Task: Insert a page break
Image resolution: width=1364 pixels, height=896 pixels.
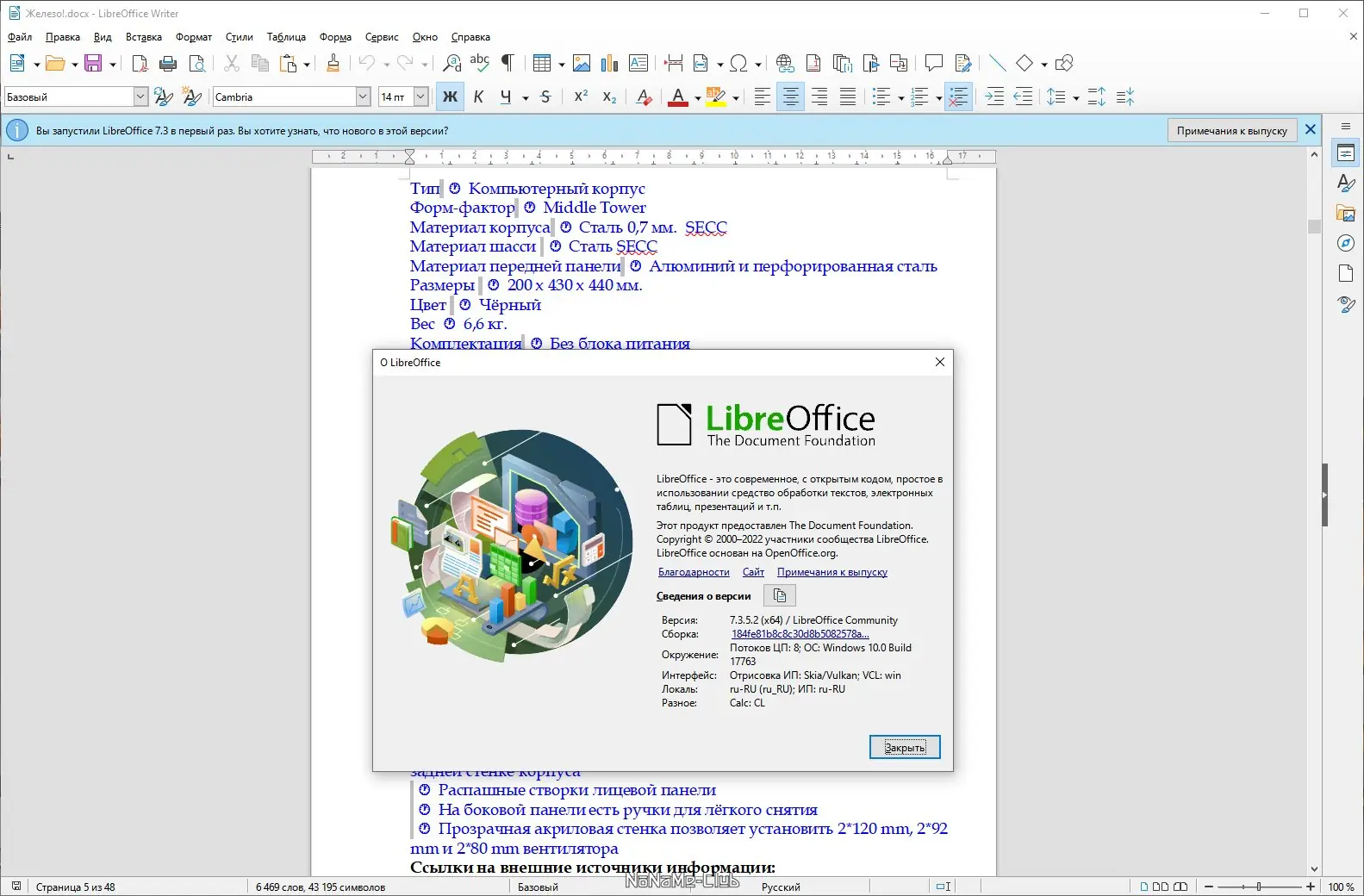Action: point(674,63)
